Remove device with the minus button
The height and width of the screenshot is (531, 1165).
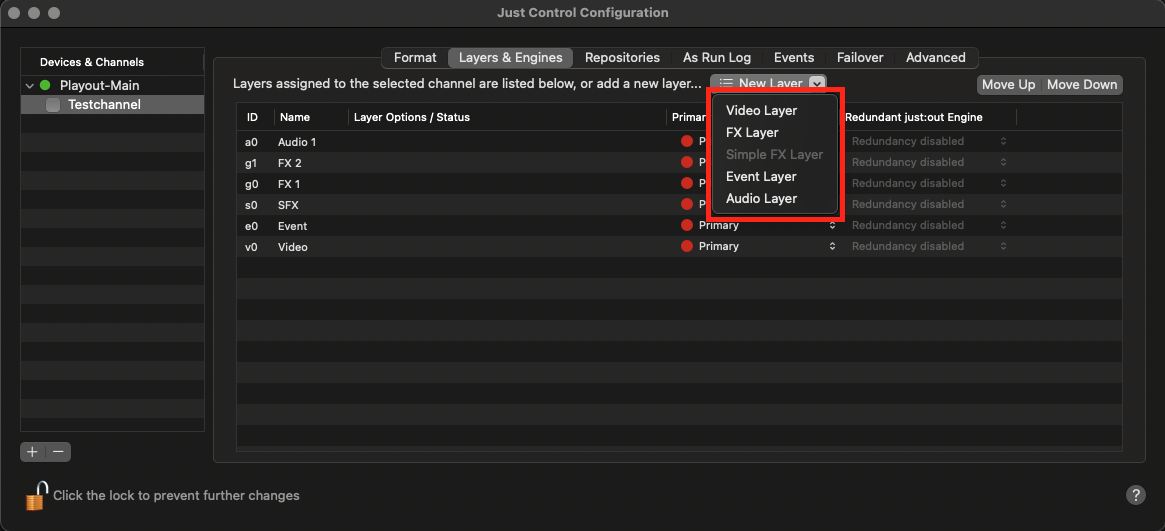(x=59, y=452)
